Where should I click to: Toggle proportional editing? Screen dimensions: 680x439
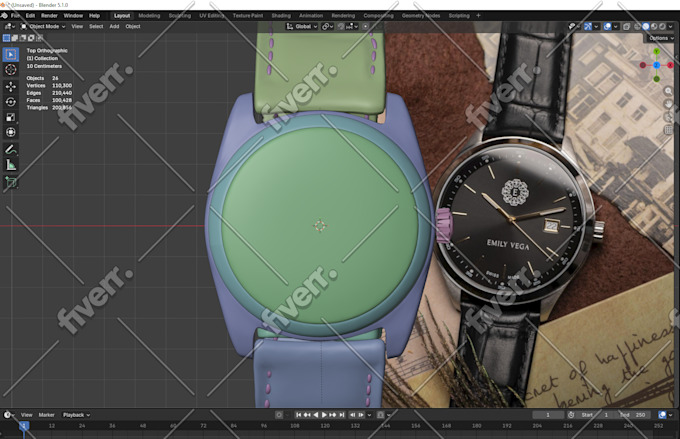[366, 26]
